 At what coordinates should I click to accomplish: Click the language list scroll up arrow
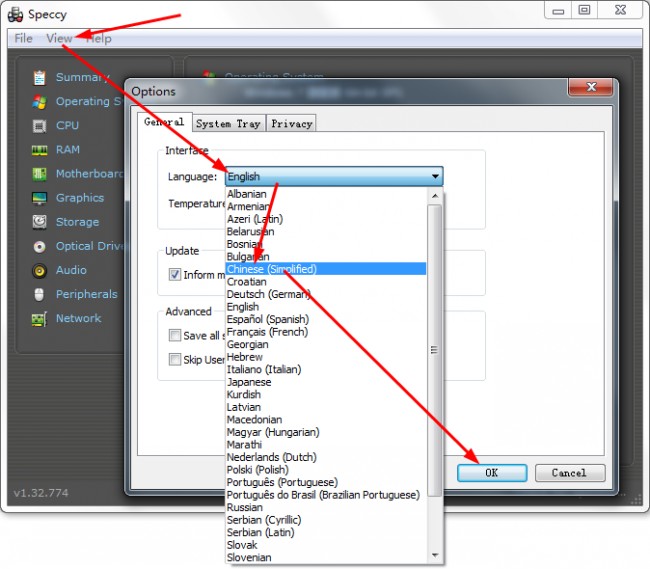[435, 196]
